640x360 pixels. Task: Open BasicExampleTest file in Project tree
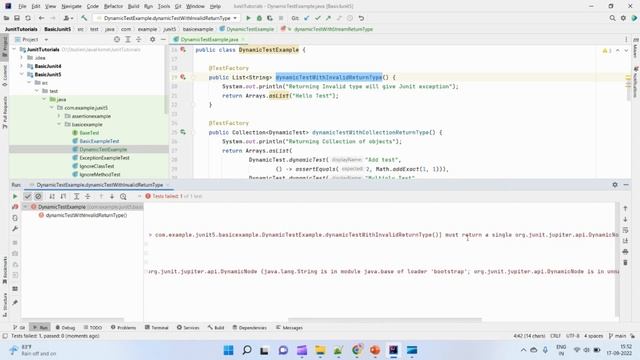coord(100,141)
